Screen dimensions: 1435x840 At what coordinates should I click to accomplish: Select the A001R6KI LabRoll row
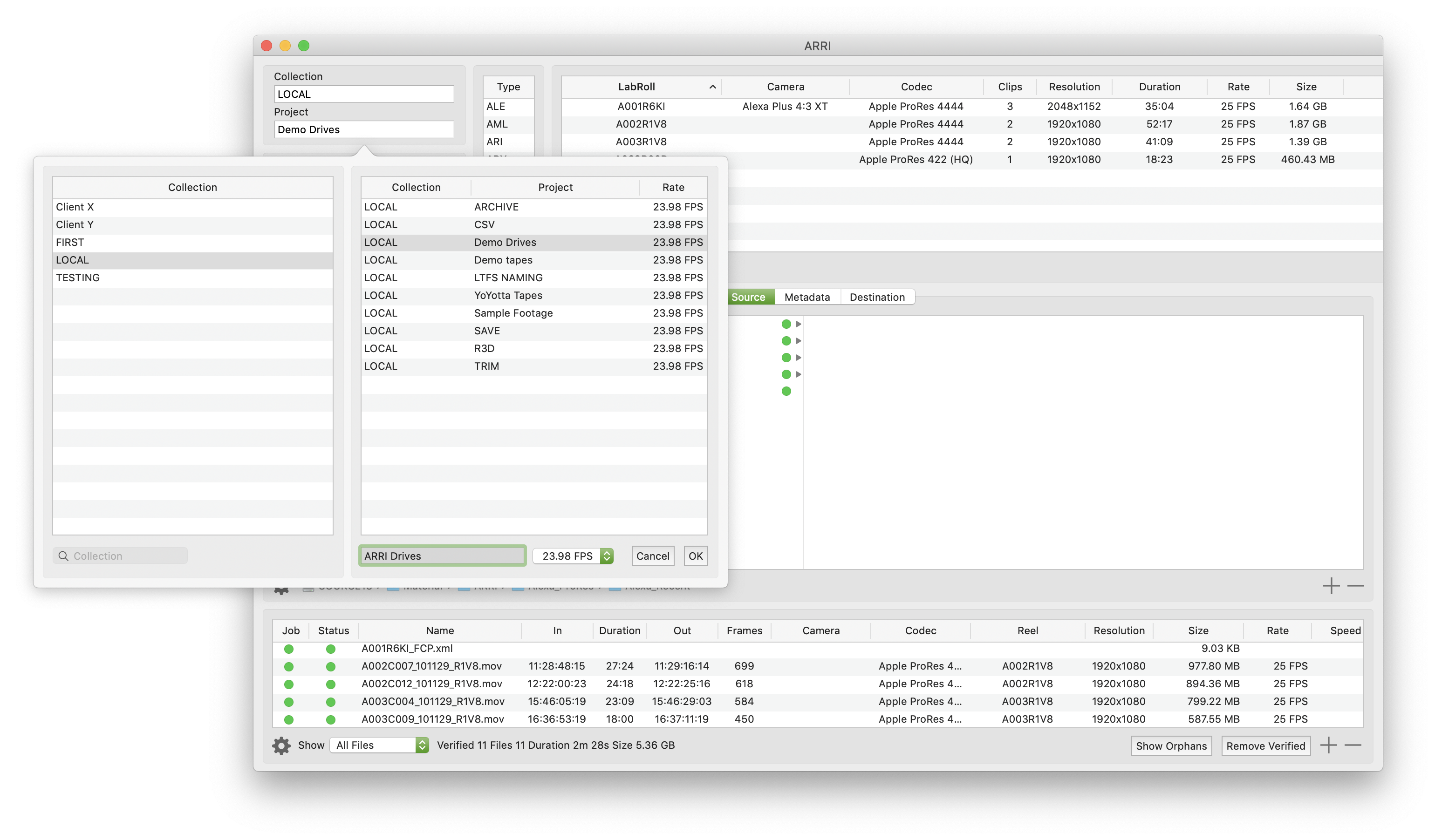[x=971, y=107]
